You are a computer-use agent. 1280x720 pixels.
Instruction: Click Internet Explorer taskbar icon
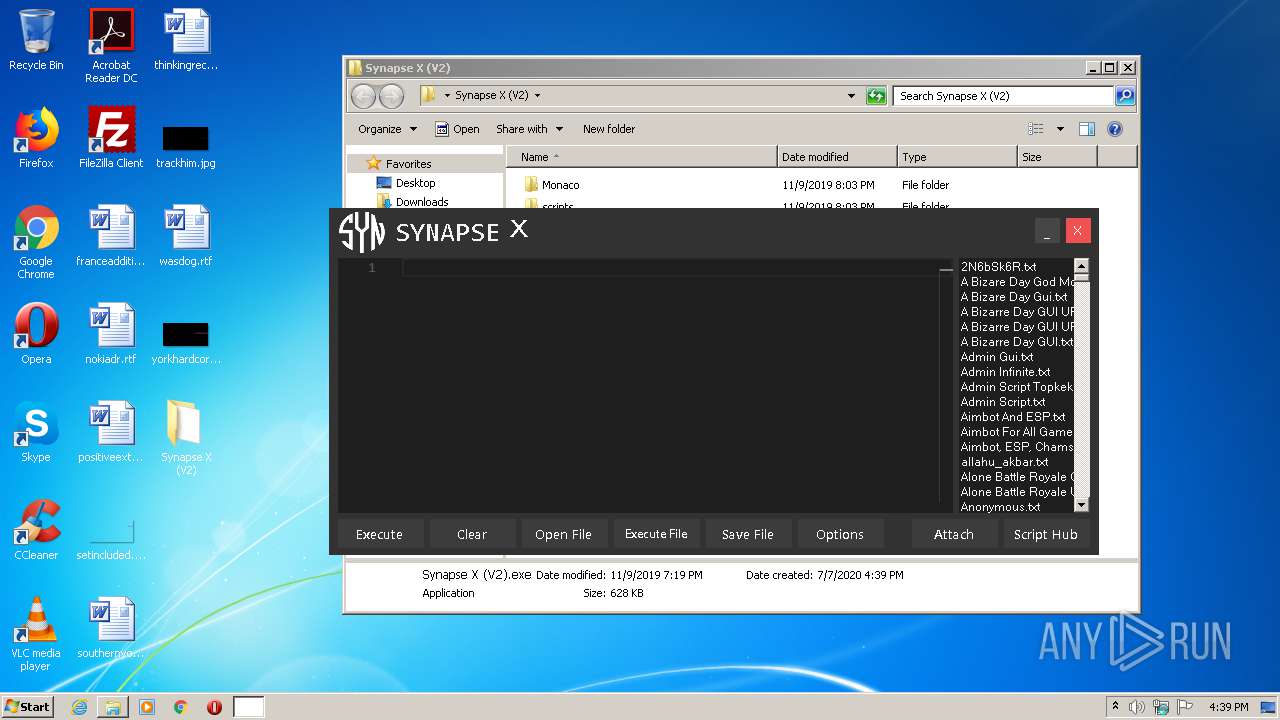coord(79,707)
